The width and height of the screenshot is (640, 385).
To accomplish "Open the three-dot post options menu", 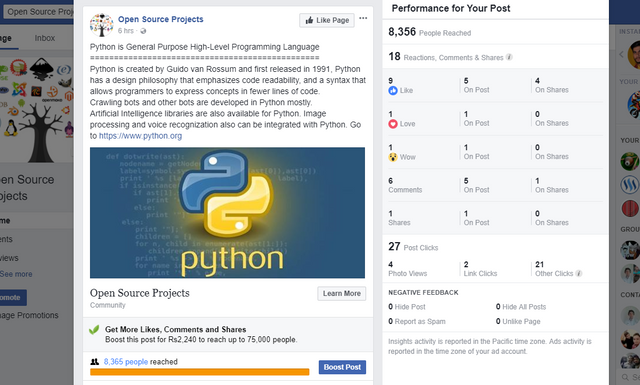I will click(363, 18).
